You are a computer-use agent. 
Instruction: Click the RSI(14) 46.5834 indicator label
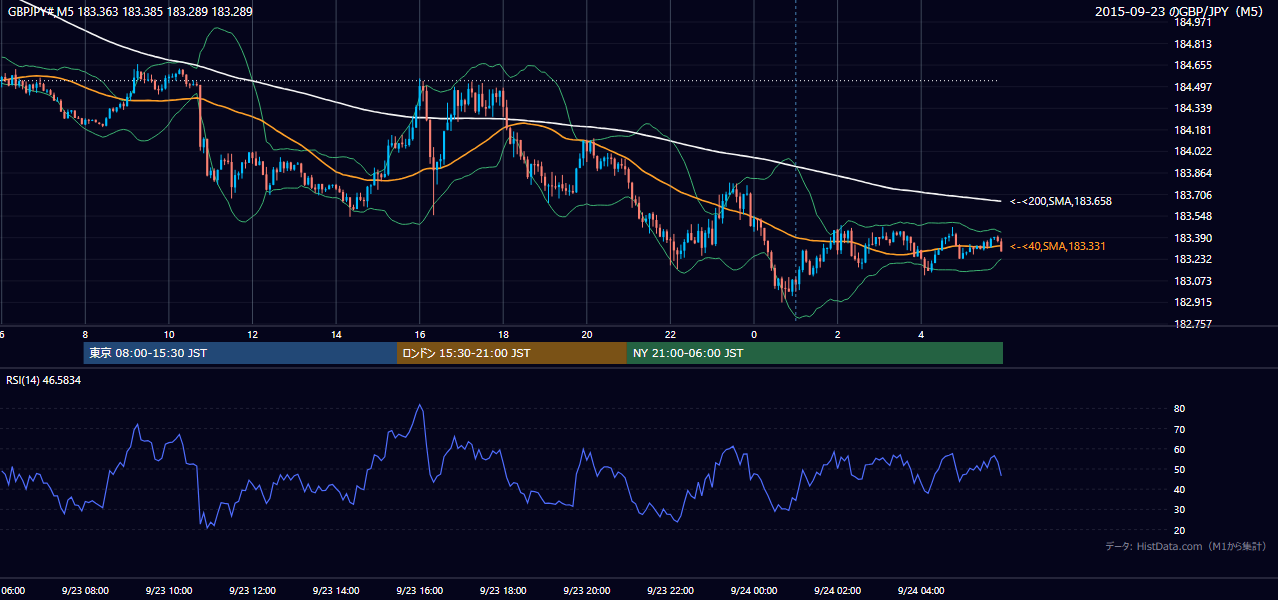coord(44,380)
